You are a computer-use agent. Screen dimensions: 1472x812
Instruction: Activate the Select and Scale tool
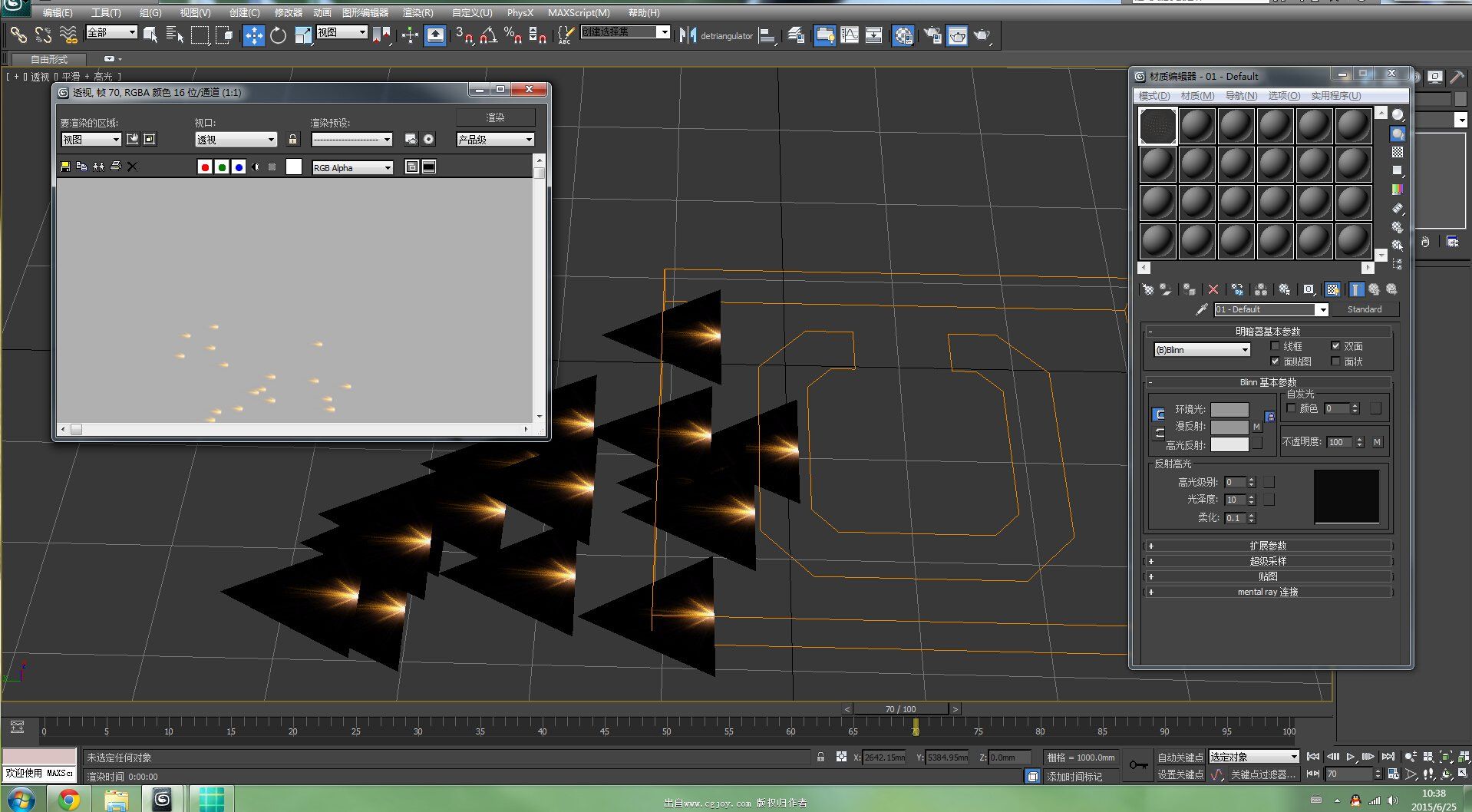303,35
